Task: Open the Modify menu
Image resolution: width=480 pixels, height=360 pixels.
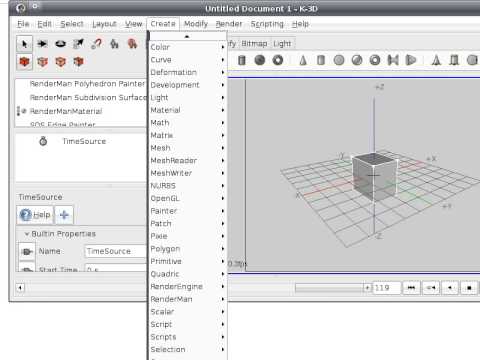Action: pyautogui.click(x=196, y=24)
